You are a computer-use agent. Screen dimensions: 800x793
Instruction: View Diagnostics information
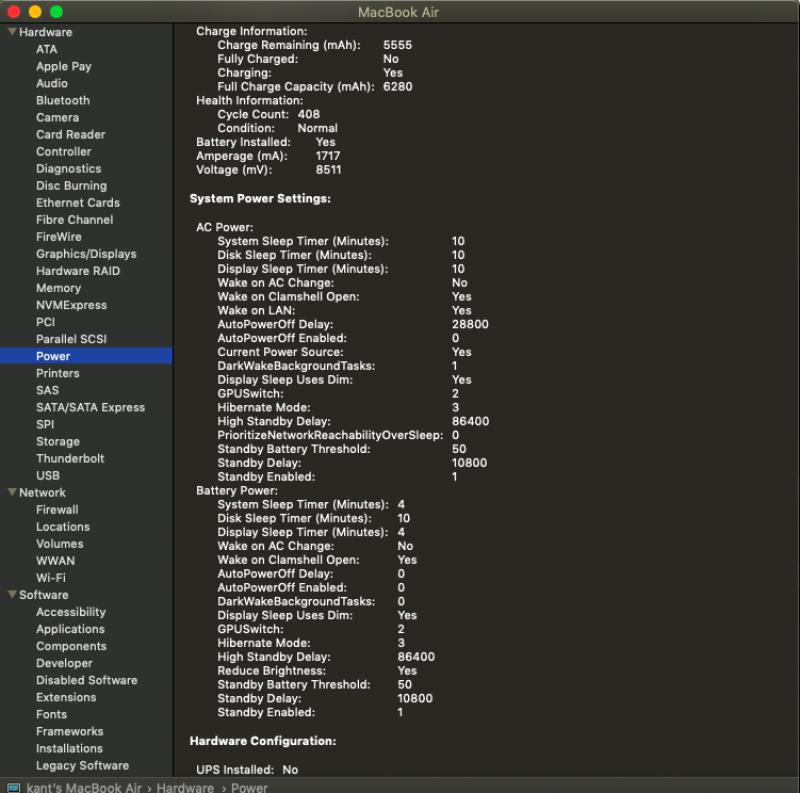[x=69, y=168]
